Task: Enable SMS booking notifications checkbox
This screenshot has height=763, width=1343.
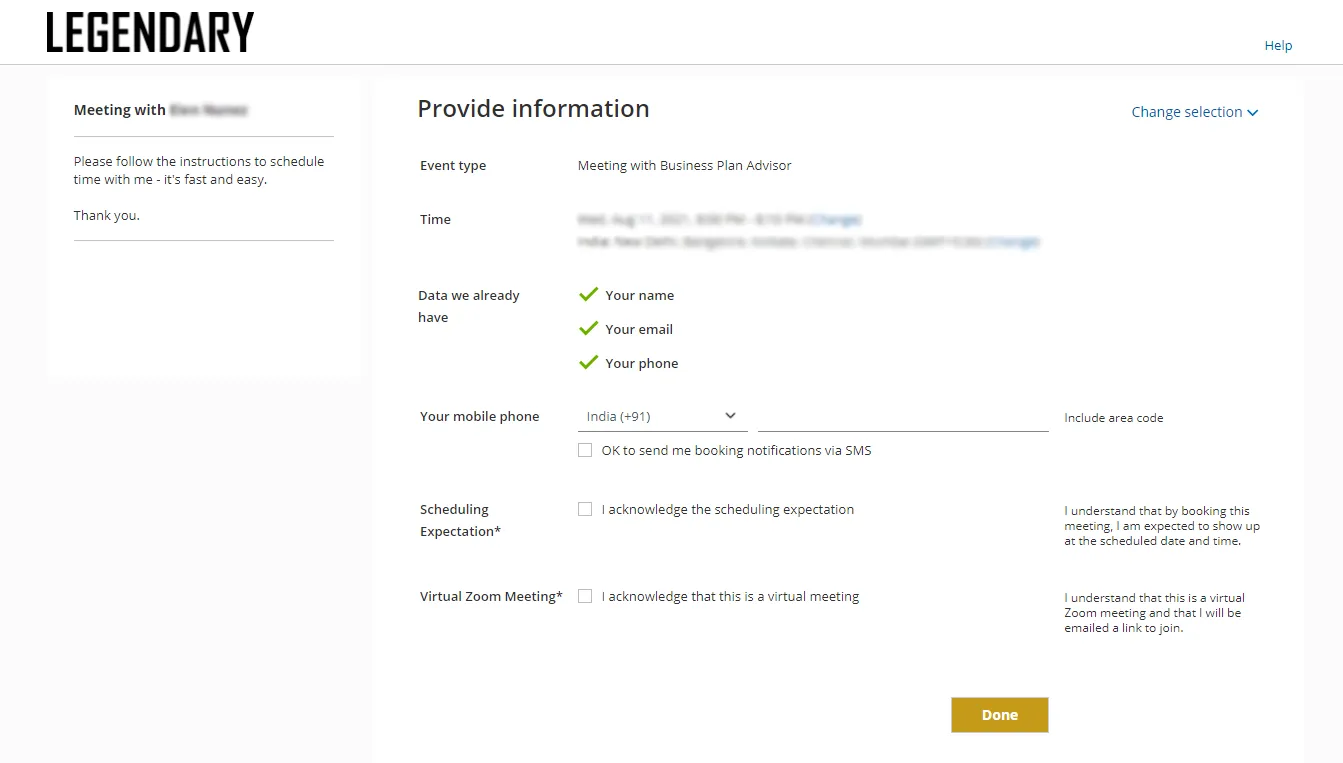Action: (x=585, y=450)
